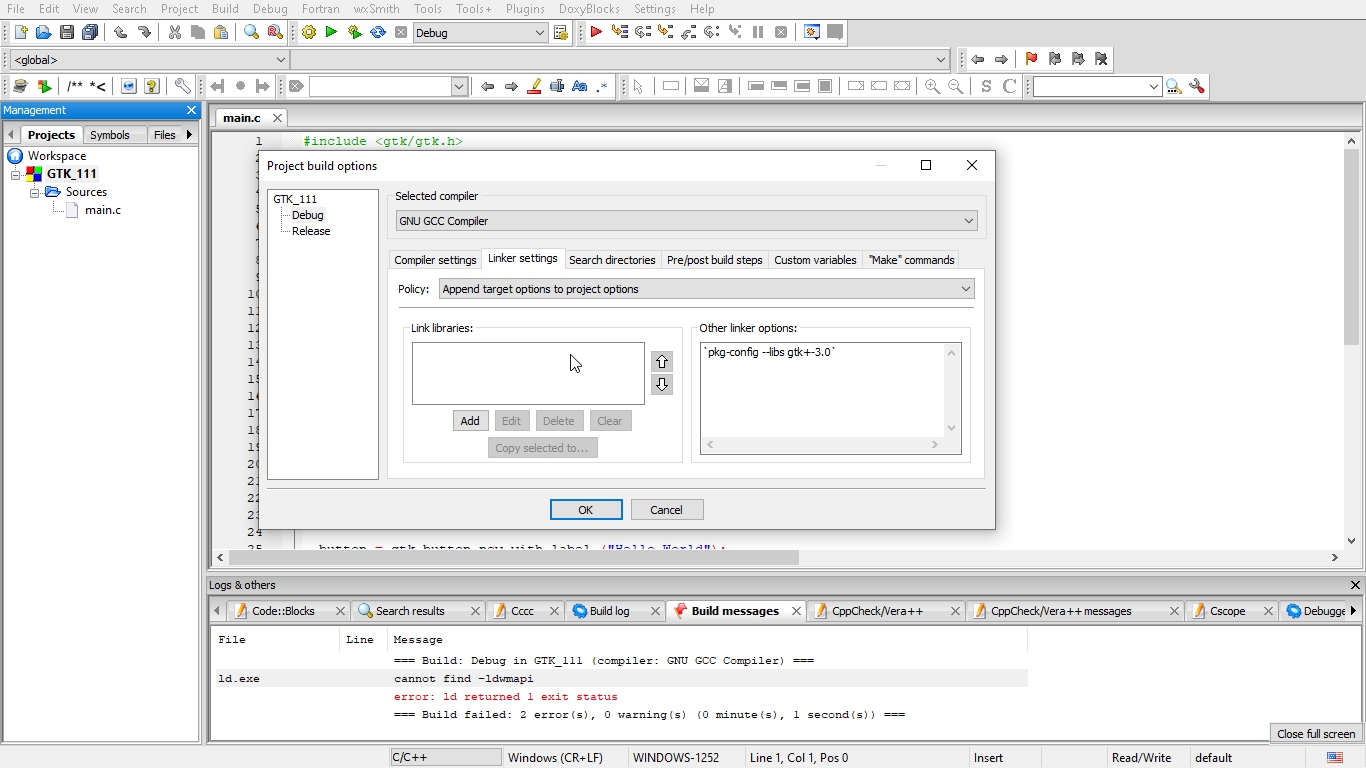Toggle bookmark with the red flag icon
The height and width of the screenshot is (768, 1366).
coord(1031,59)
